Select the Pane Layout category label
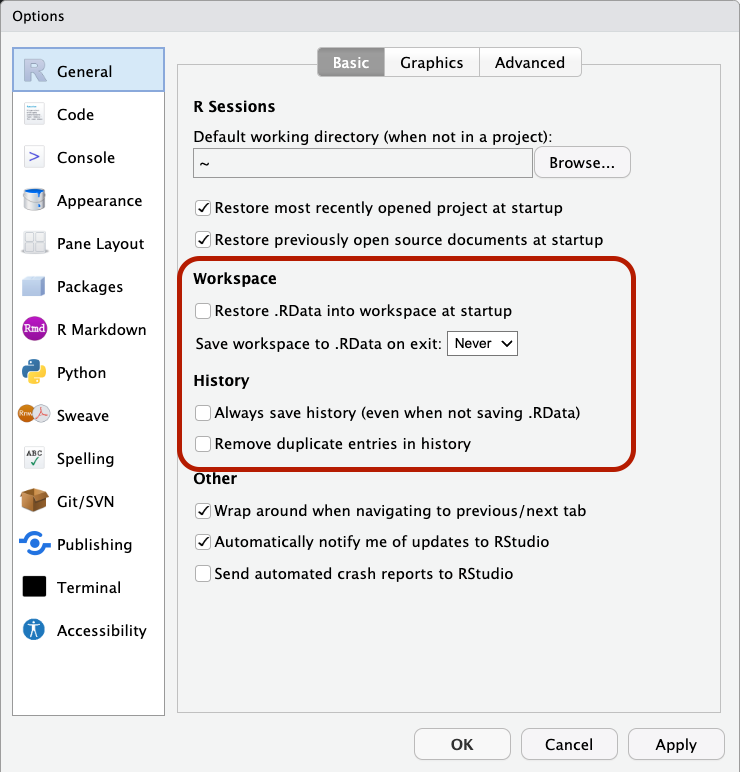 click(100, 244)
